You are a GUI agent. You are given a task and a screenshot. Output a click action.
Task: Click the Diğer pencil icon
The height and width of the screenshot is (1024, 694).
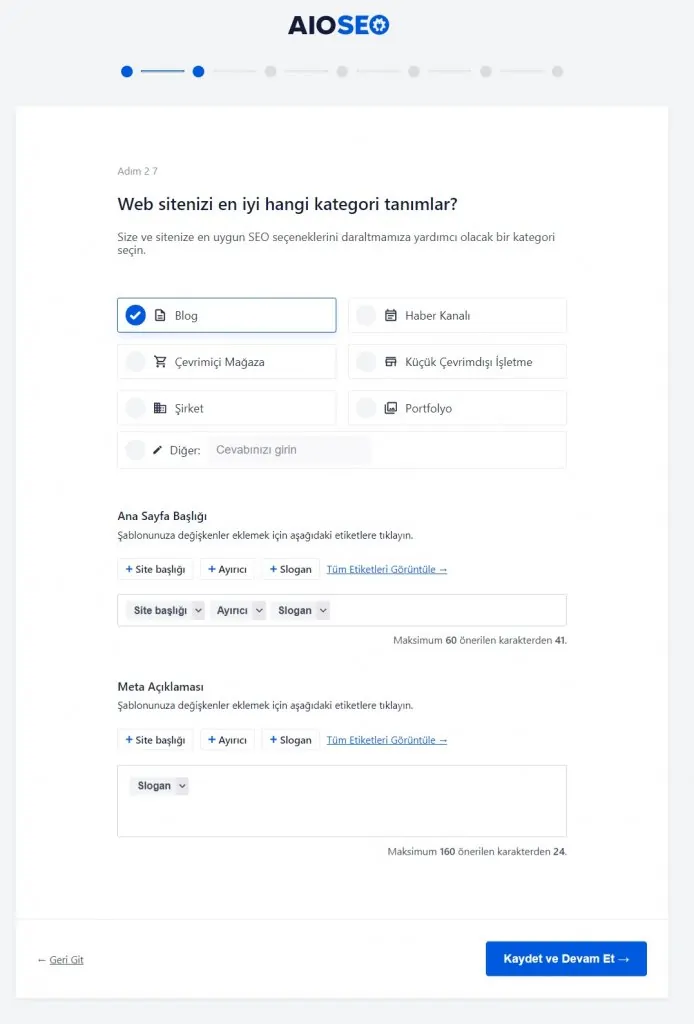157,450
